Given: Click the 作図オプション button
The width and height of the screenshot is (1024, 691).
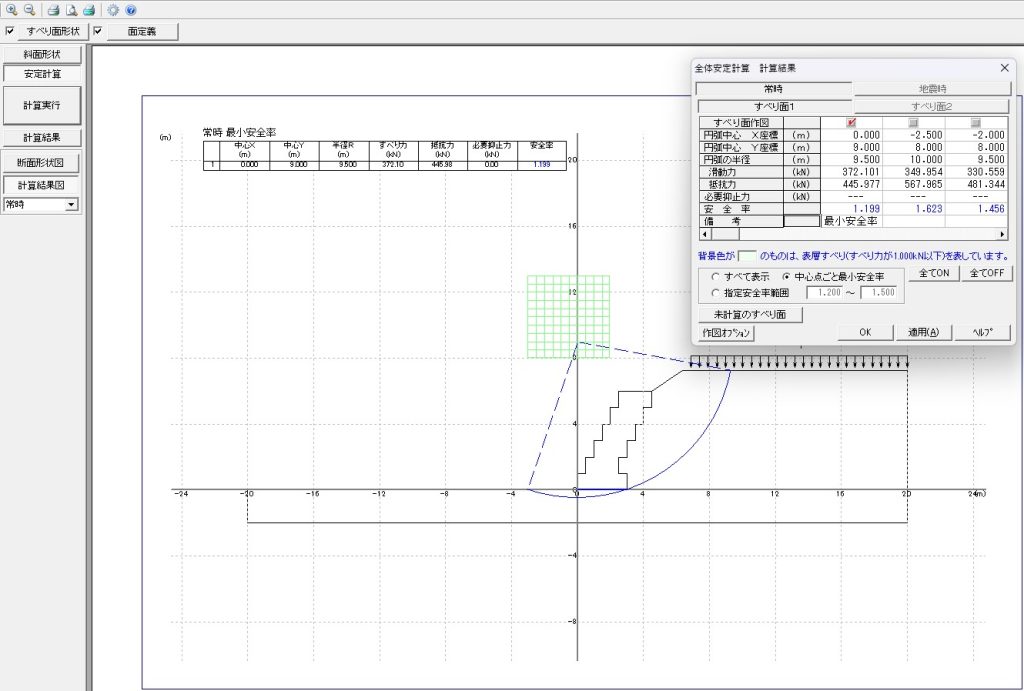Looking at the screenshot, I should (725, 333).
